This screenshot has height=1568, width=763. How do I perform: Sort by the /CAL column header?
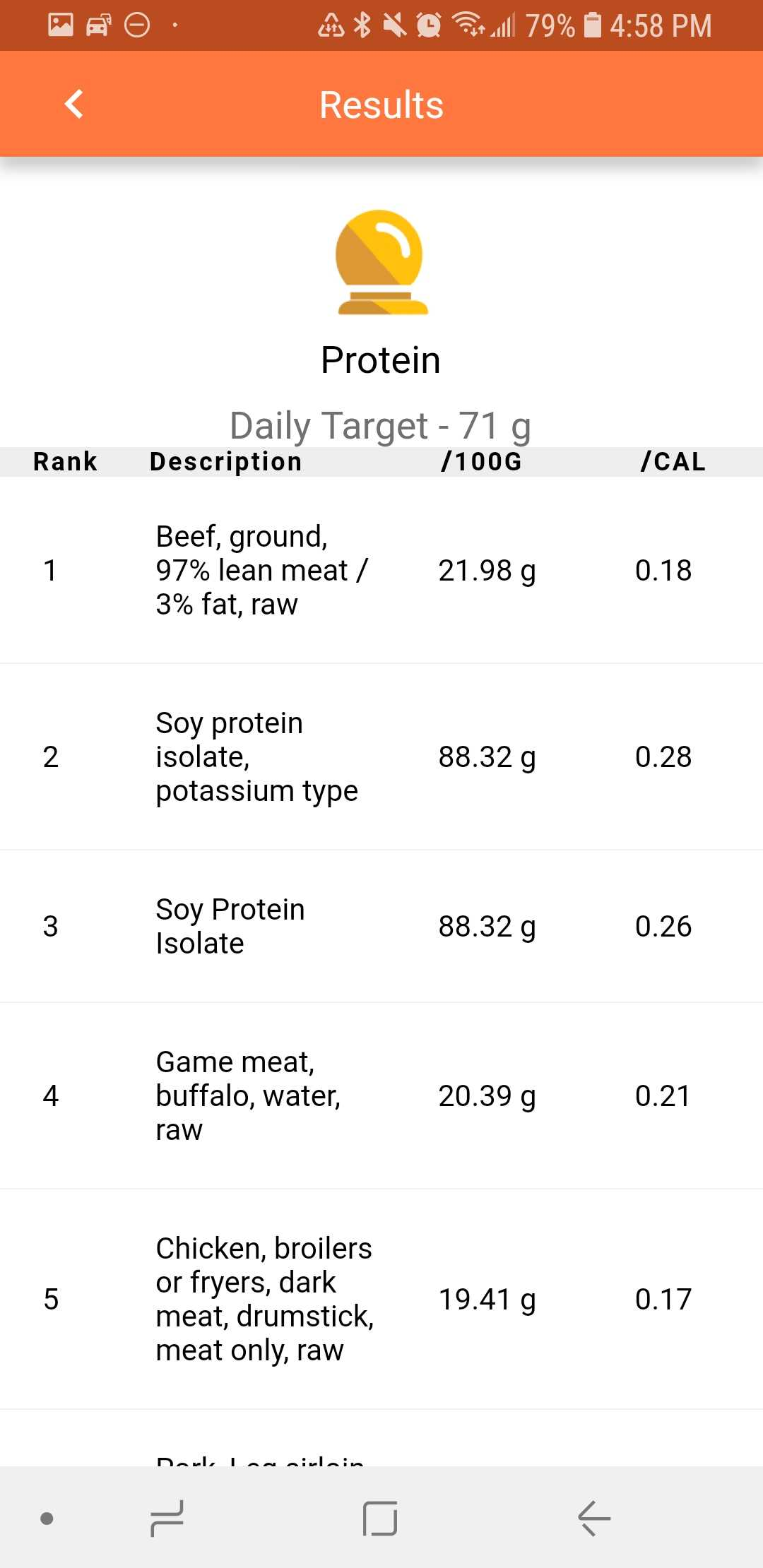pos(673,462)
